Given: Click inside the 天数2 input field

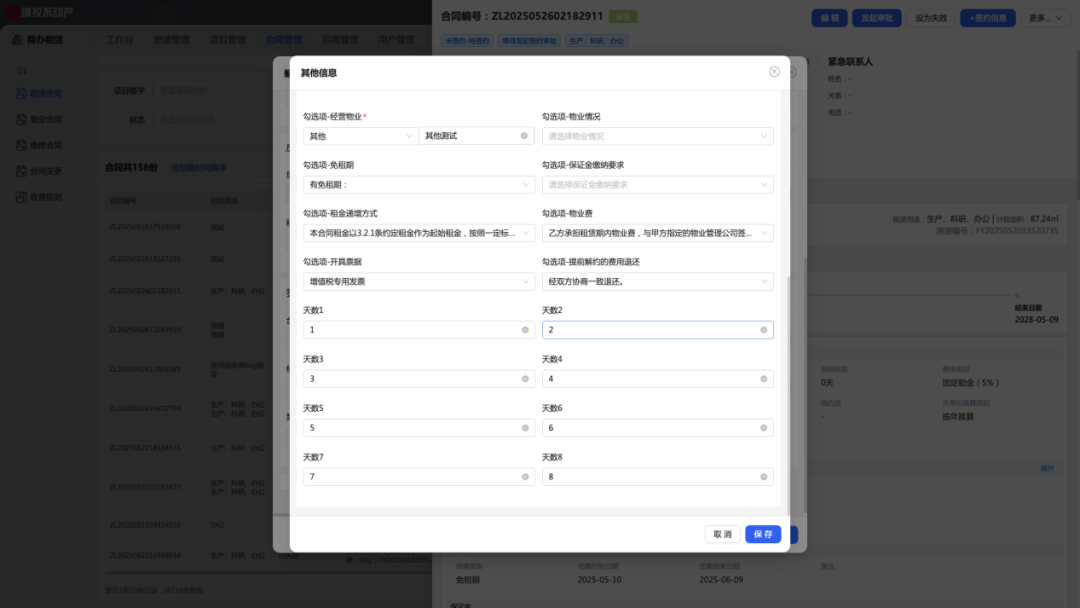Looking at the screenshot, I should (657, 329).
